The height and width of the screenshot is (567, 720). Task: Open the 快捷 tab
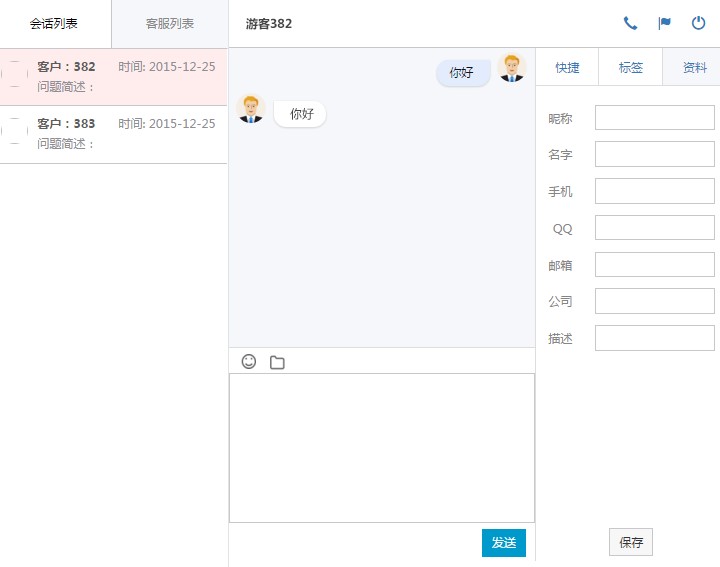point(567,68)
